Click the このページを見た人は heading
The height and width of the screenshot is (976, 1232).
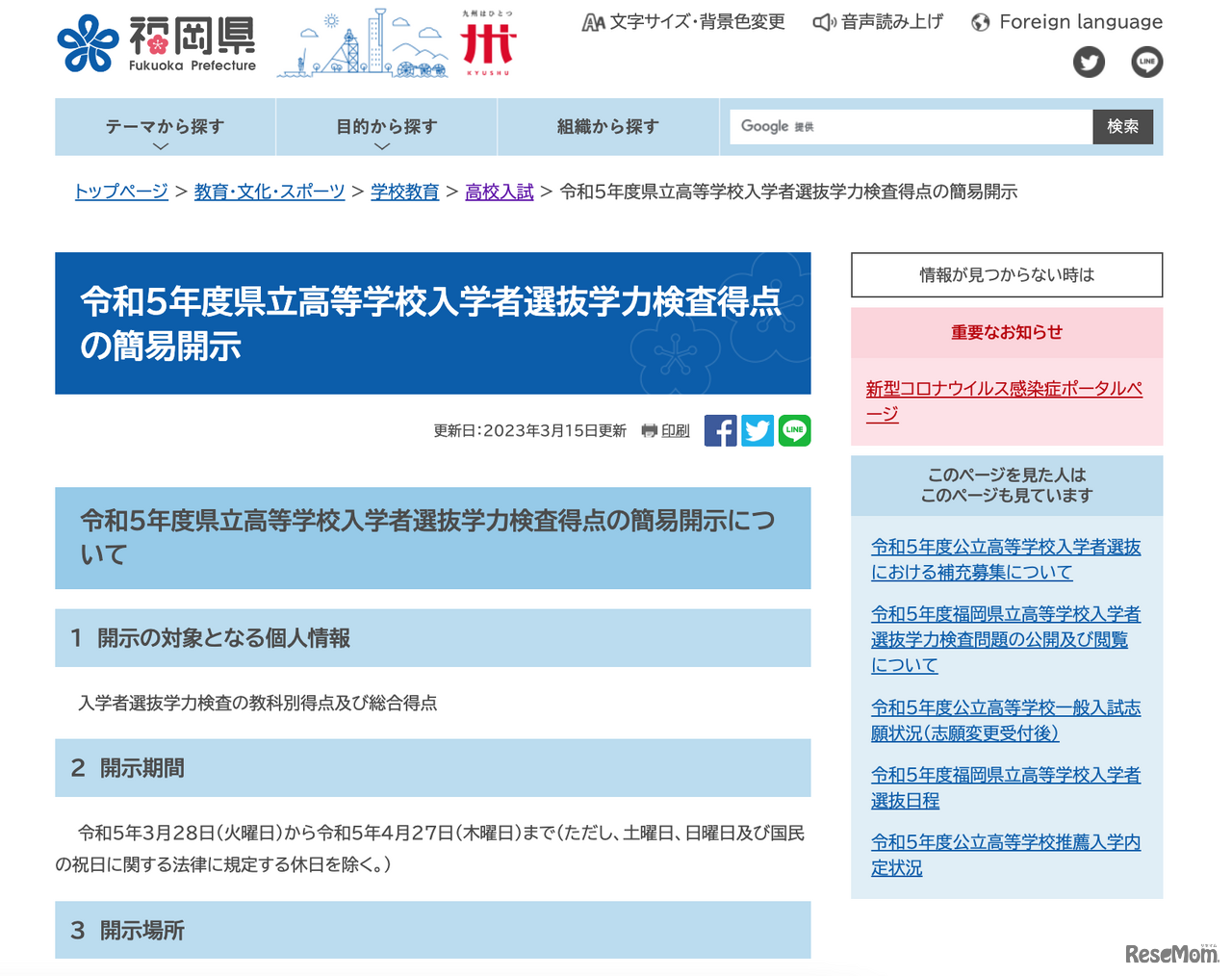point(1007,485)
